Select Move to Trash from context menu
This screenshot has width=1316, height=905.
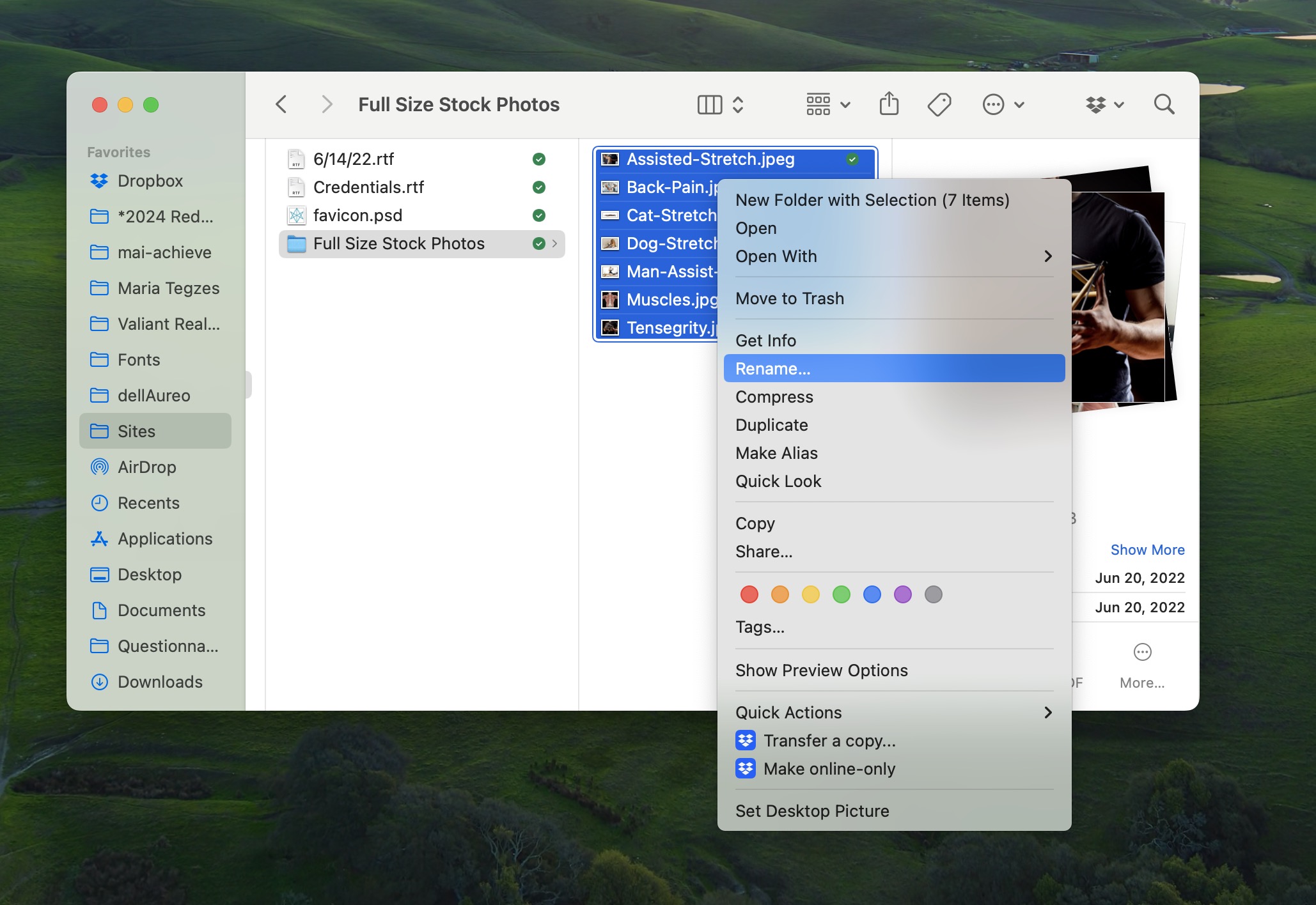(x=789, y=298)
